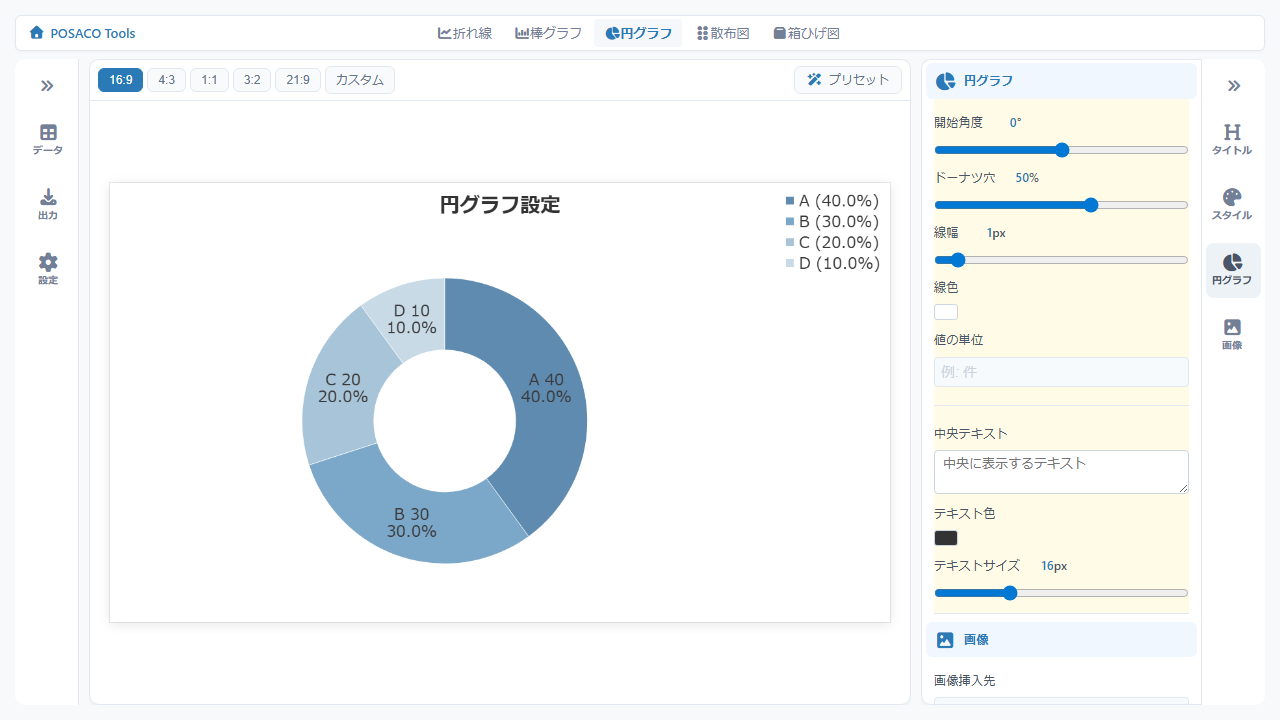The height and width of the screenshot is (720, 1280).
Task: Collapse the 円グラフ section header
Action: 1060,81
